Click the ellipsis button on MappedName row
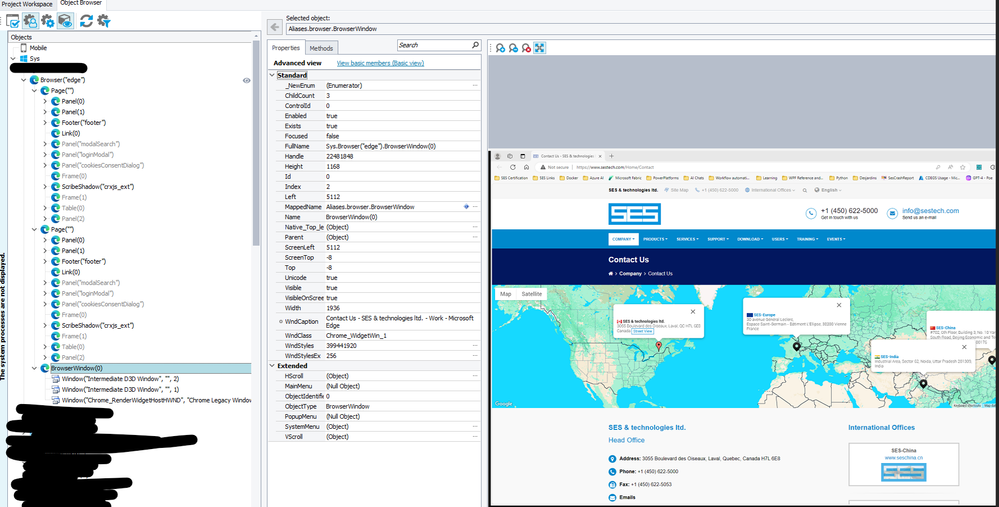999x507 pixels. 475,206
